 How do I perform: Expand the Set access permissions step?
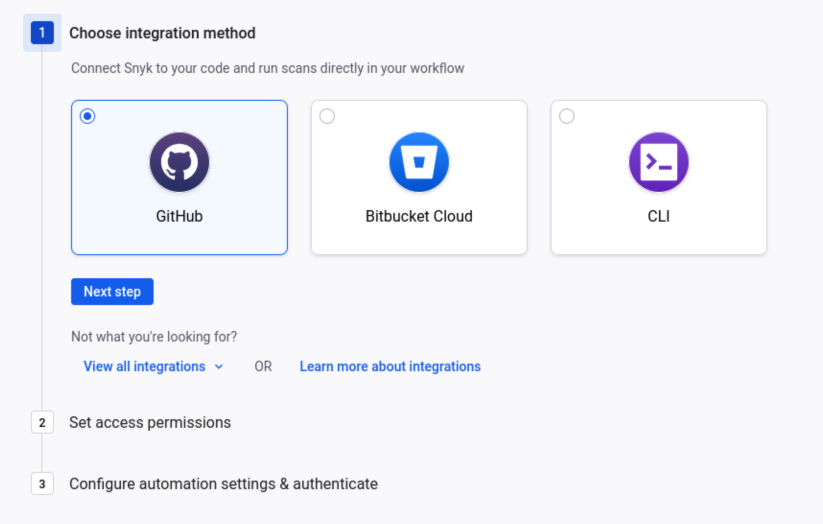pos(150,423)
